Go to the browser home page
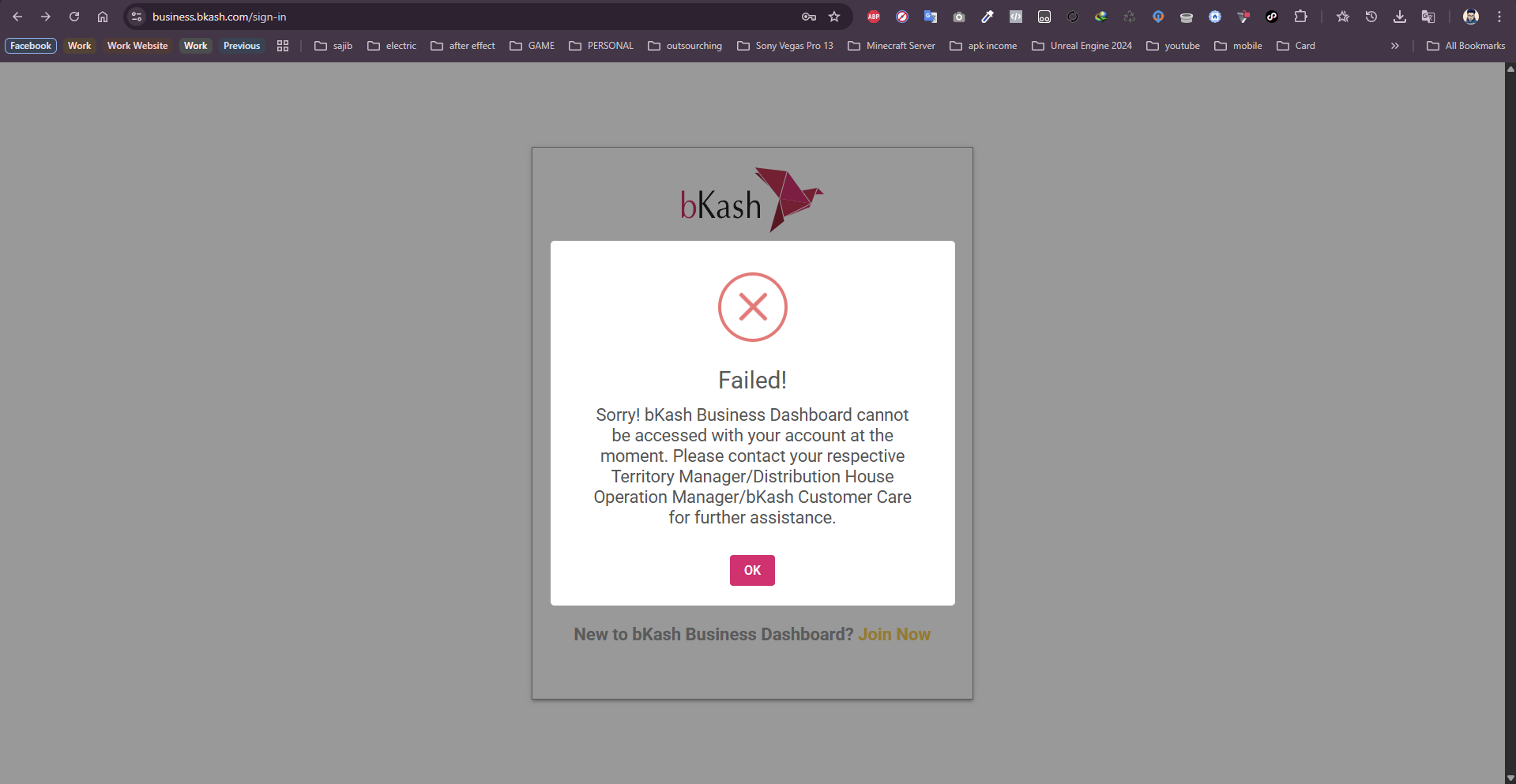 point(103,17)
